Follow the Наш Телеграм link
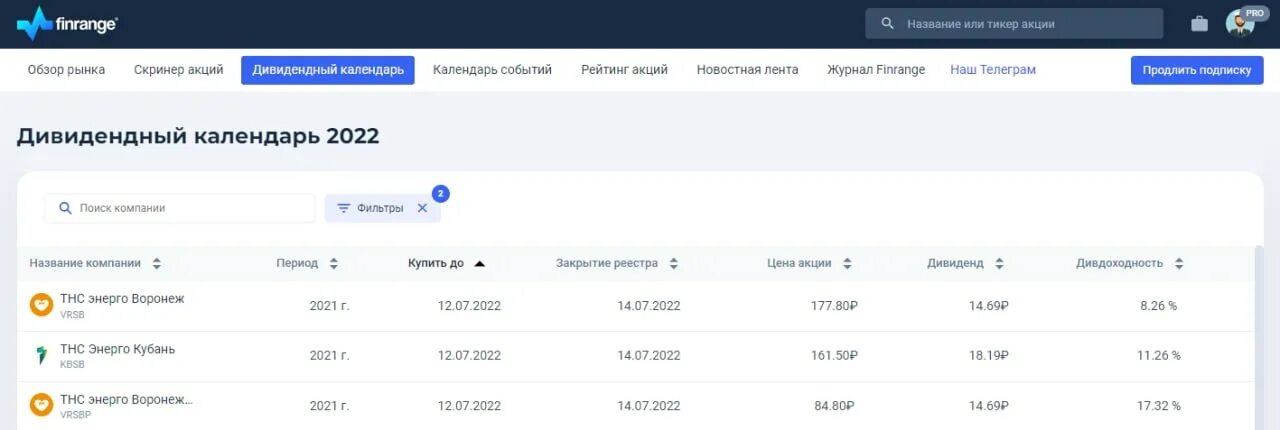The image size is (1280, 430). point(993,70)
